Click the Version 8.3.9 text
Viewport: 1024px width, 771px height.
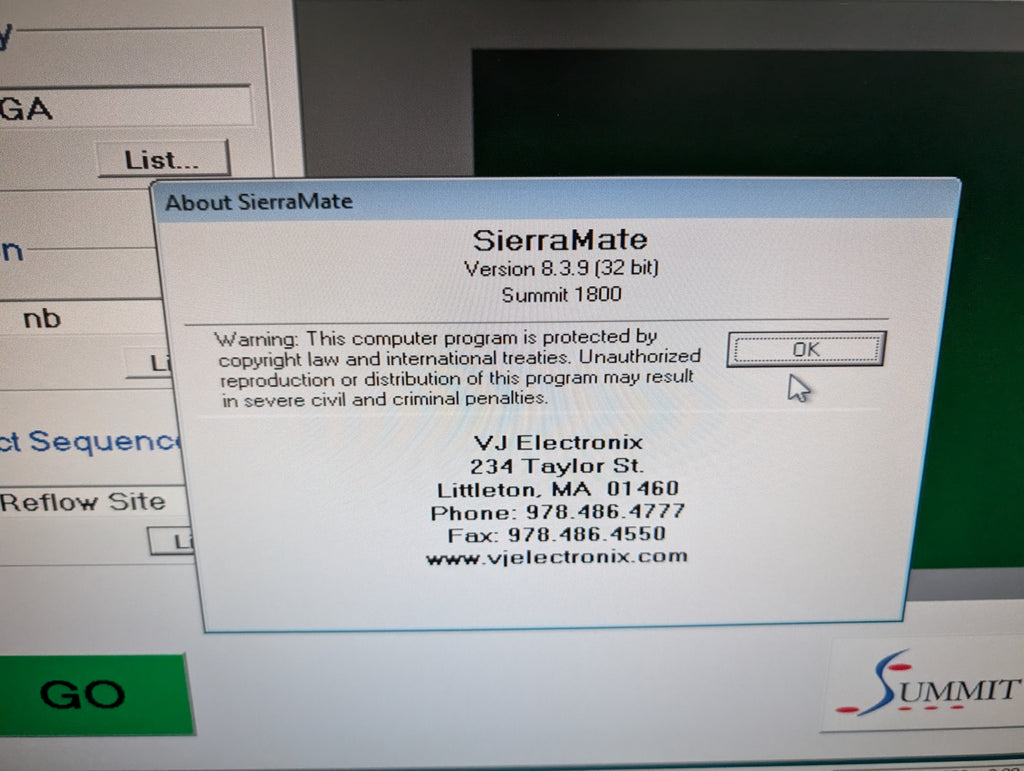(x=563, y=269)
